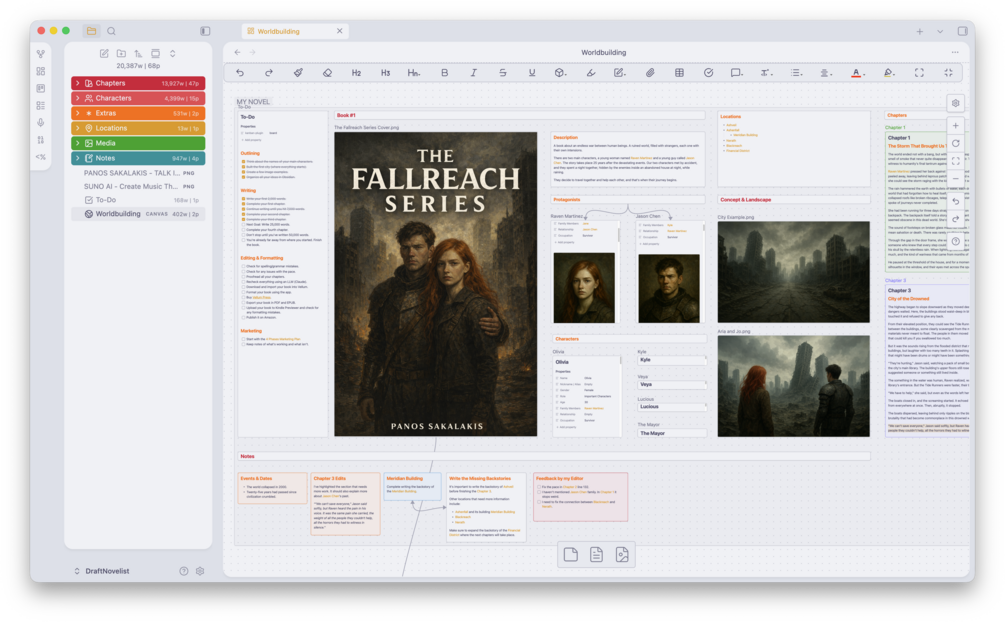
Task: Create a new note in the sidebar
Action: (104, 53)
